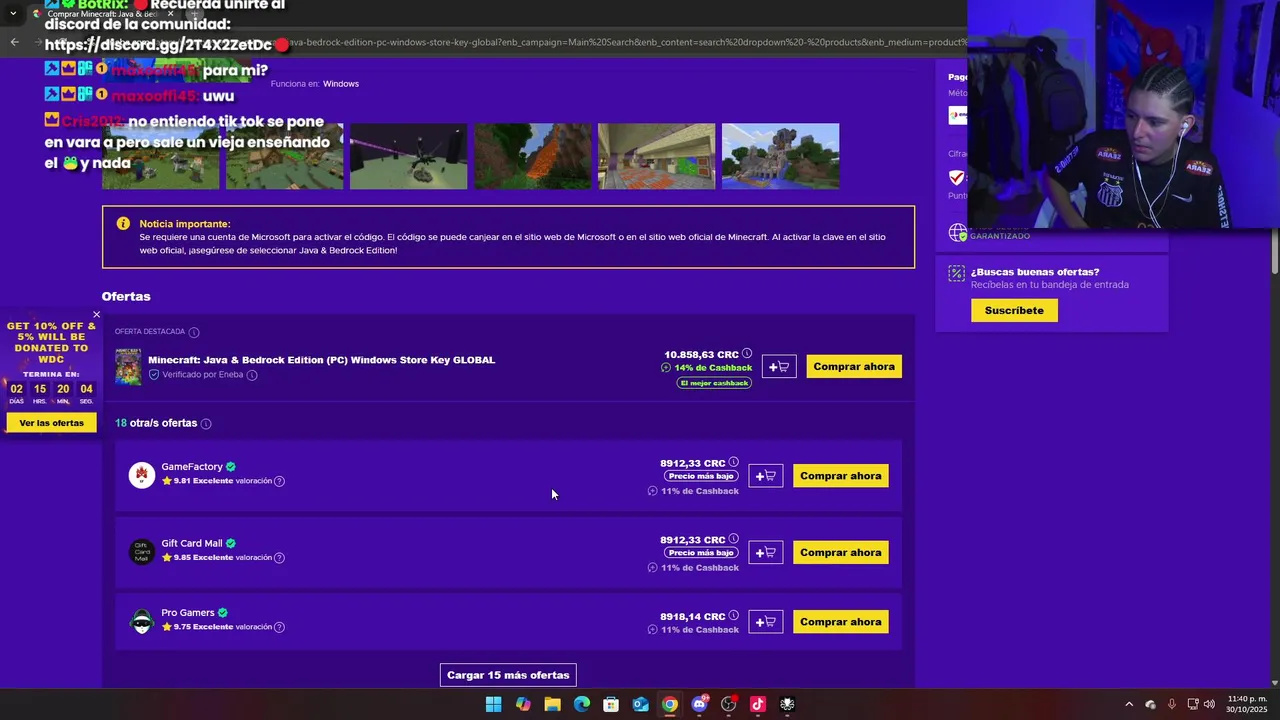The height and width of the screenshot is (720, 1280).
Task: Click info icon next to Oferta Destacada
Action: click(x=194, y=332)
